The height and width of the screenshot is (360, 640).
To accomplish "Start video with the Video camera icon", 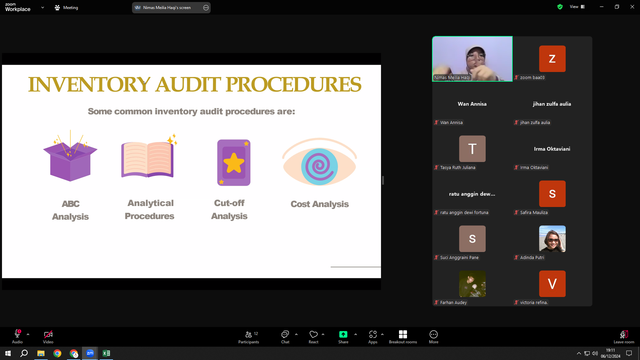I will 48,334.
